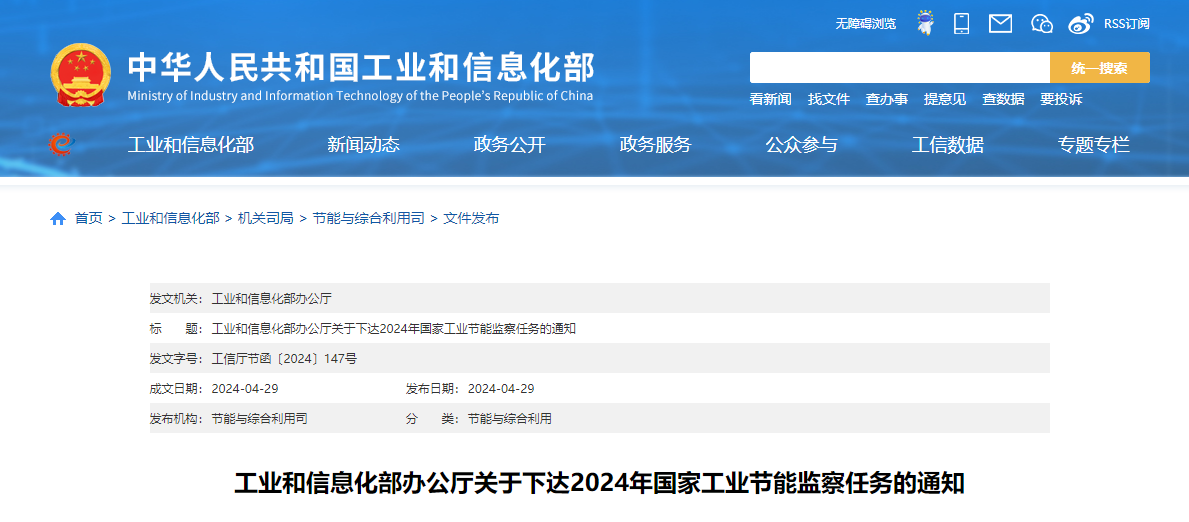The image size is (1189, 522).
Task: Click the 统一搜索 search button
Action: tap(1100, 68)
